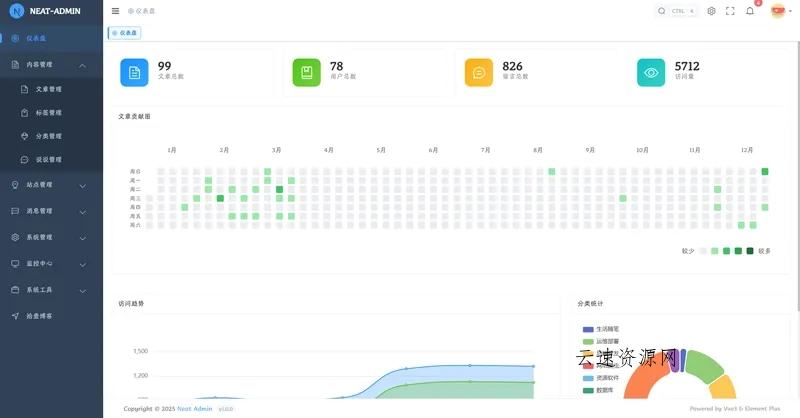Collapse the sidebar with the hamburger icon
Image resolution: width=800 pixels, height=418 pixels.
click(115, 11)
